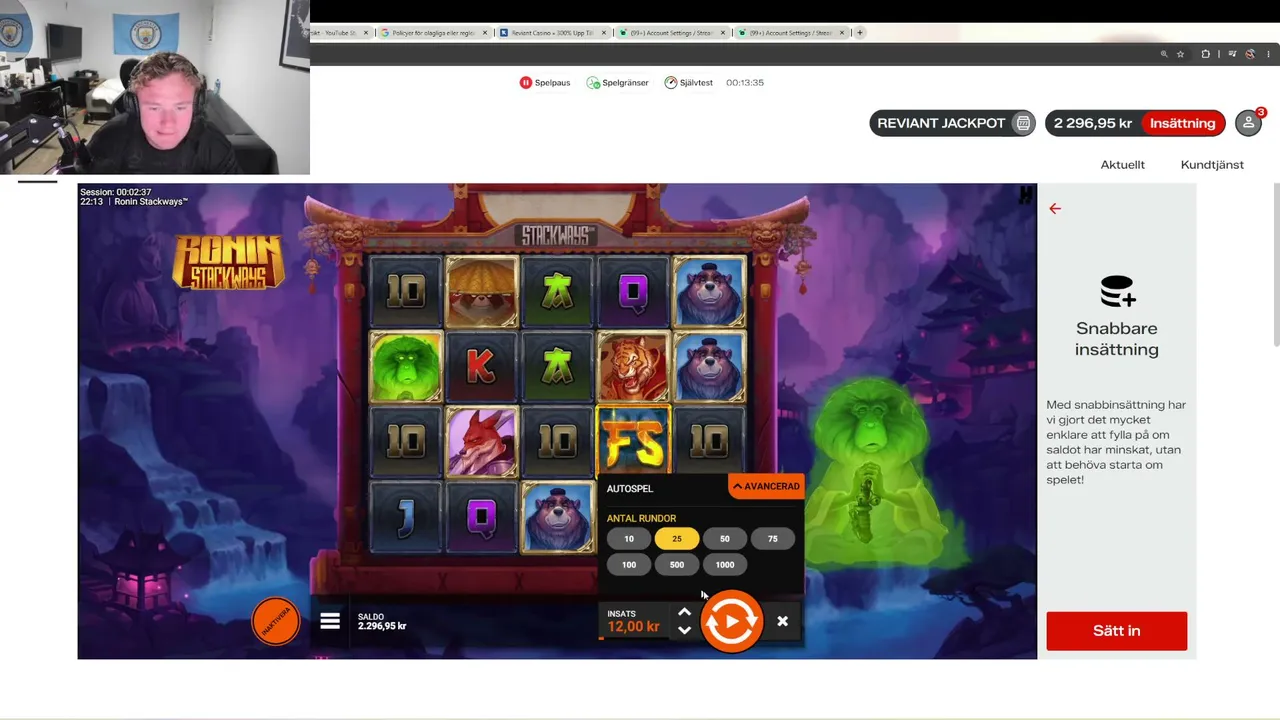Screen dimensions: 1280x720
Task: Switch to the Reviant Casino browser tab
Action: [553, 33]
